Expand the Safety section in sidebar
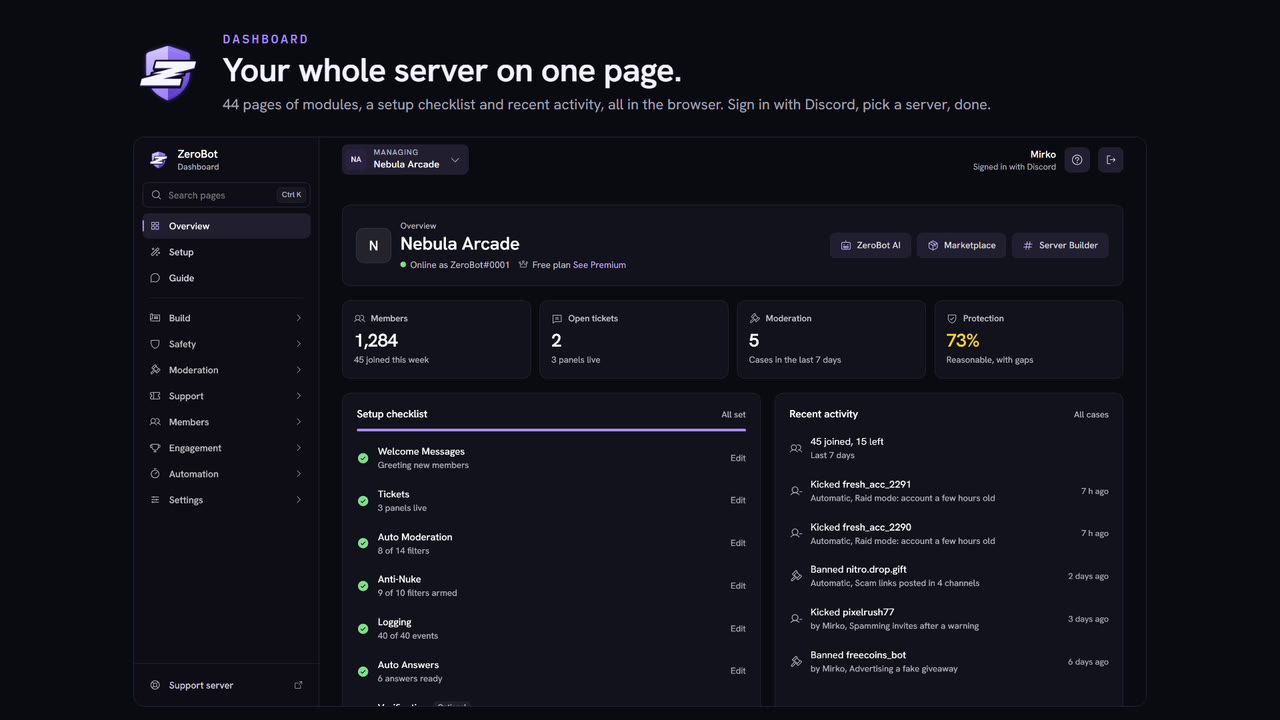This screenshot has width=1280, height=720. [226, 344]
